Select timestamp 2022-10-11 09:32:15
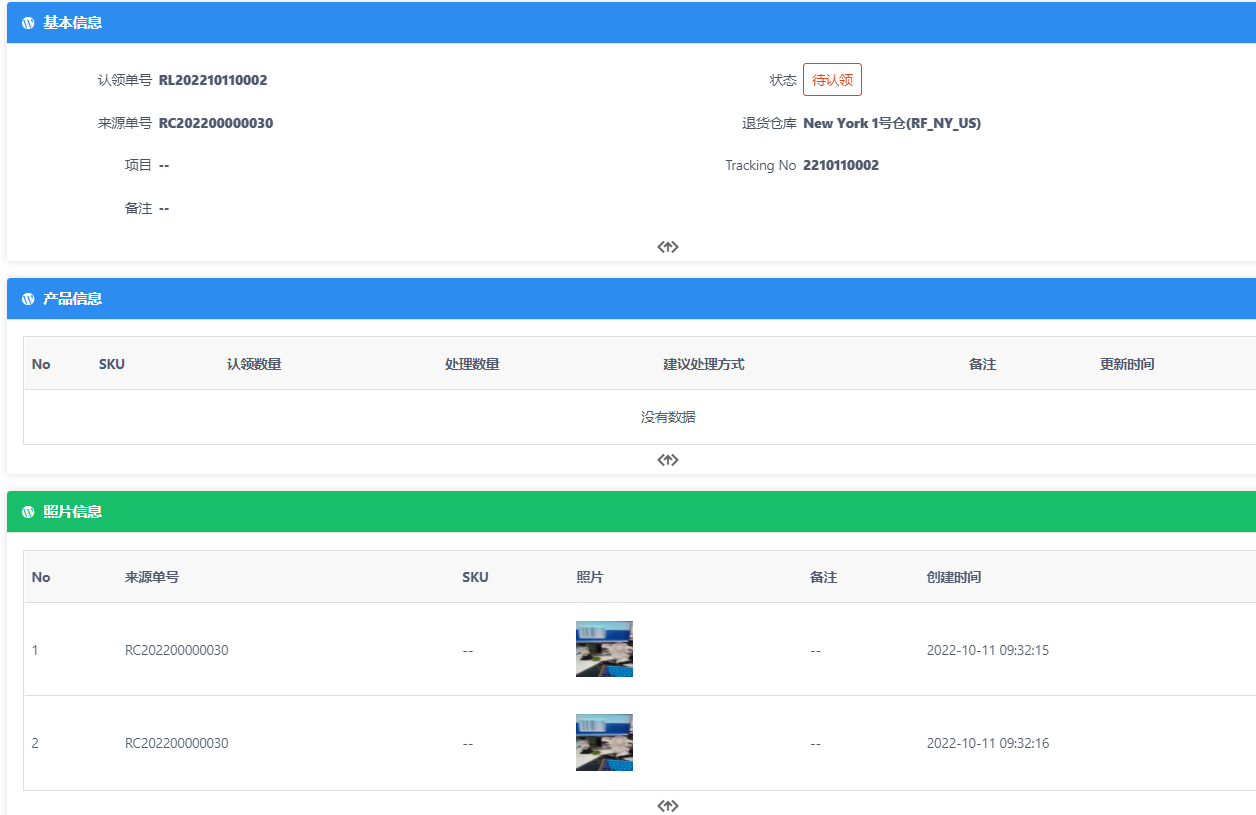1256x815 pixels. [x=988, y=650]
